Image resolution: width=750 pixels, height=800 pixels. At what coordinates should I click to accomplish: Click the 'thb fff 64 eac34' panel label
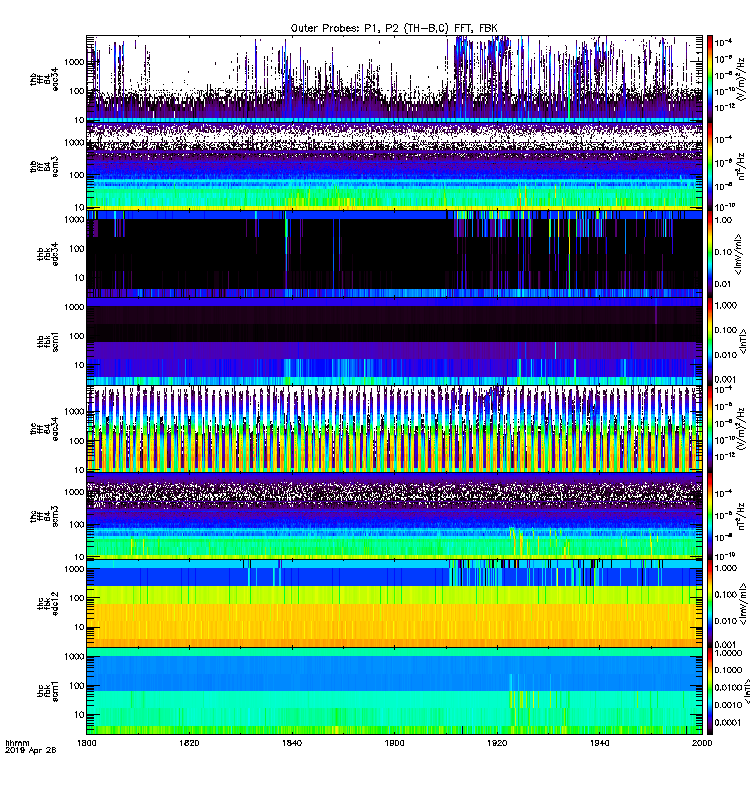44,79
